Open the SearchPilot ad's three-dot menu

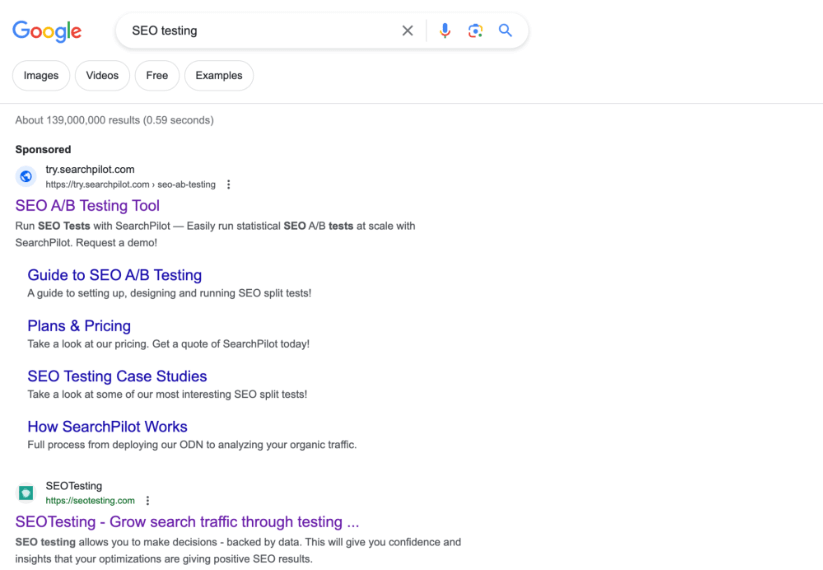pos(228,185)
